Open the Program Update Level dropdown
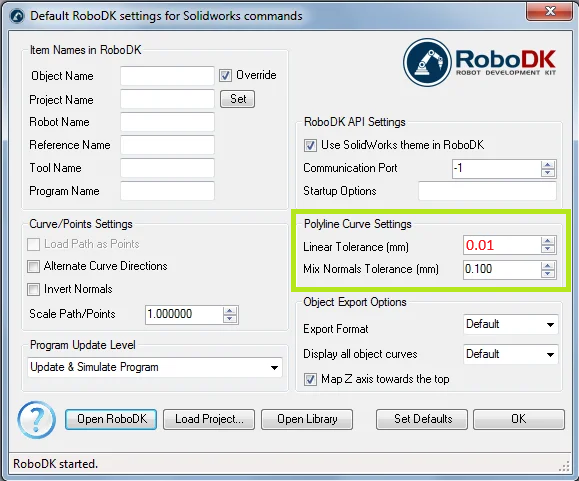579x481 pixels. pos(155,367)
